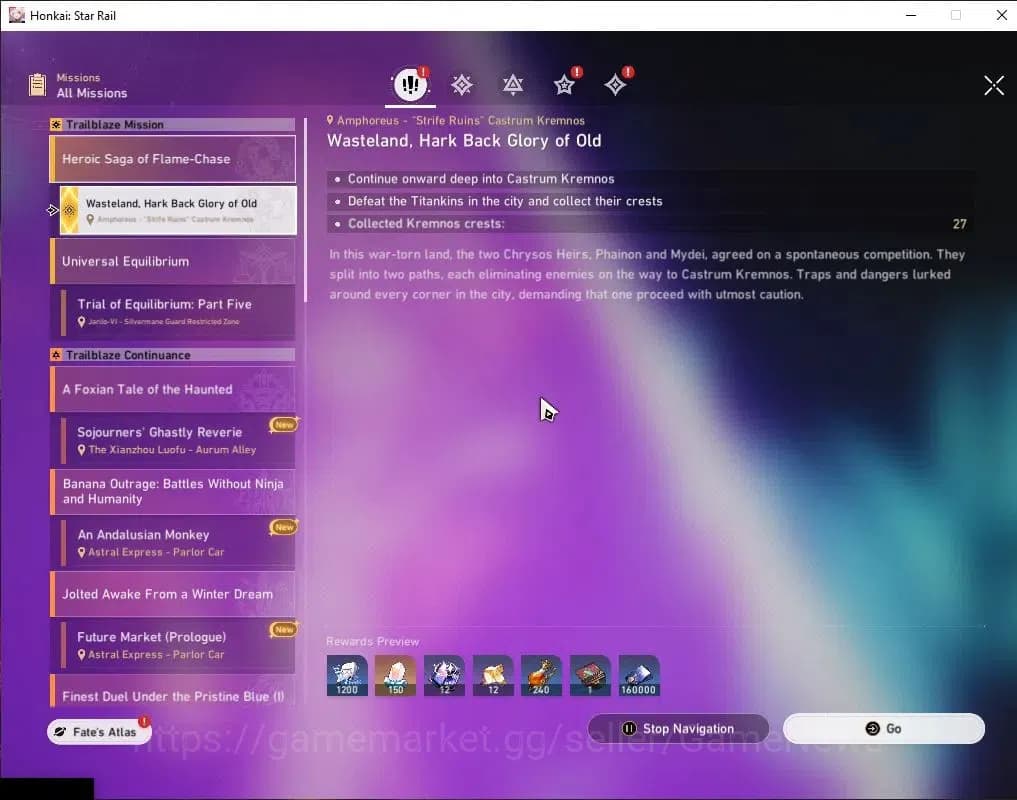
Task: Select Sojourners' Ghastly Reverie mission
Action: pyautogui.click(x=178, y=440)
